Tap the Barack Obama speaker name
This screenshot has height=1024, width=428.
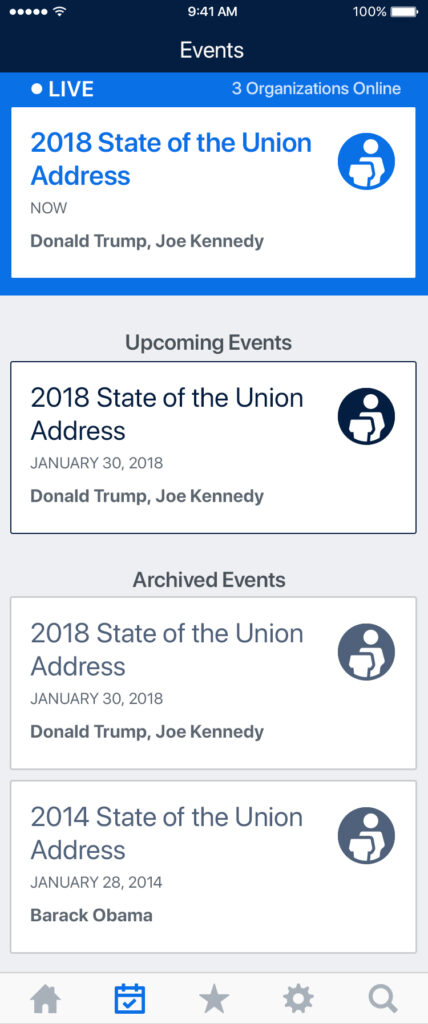pos(91,915)
